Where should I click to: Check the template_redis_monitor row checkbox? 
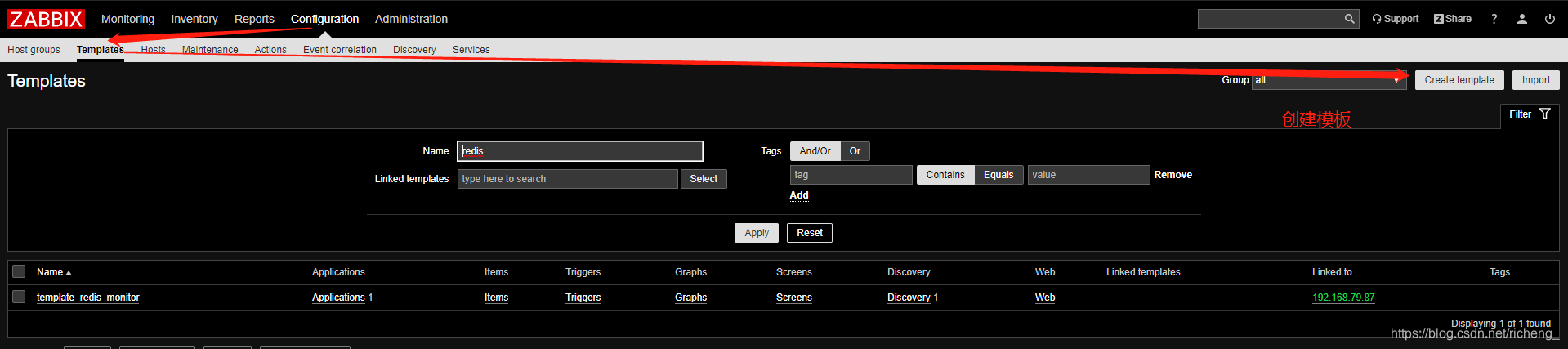pos(19,297)
